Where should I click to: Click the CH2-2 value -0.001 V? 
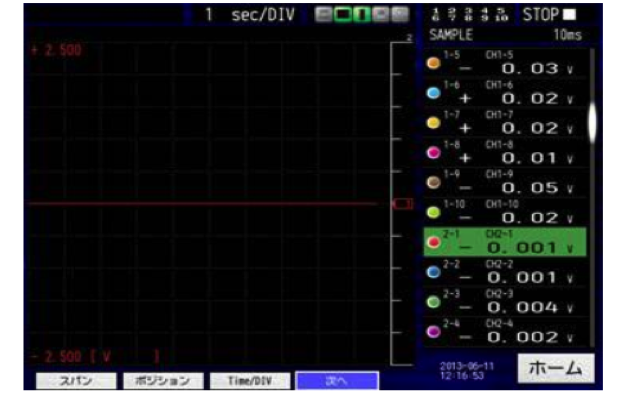click(x=515, y=277)
